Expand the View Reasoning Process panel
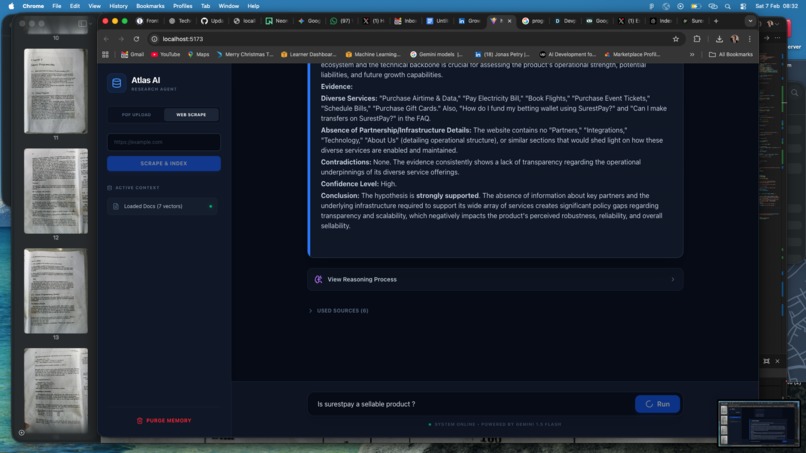The width and height of the screenshot is (806, 453). pyautogui.click(x=495, y=280)
